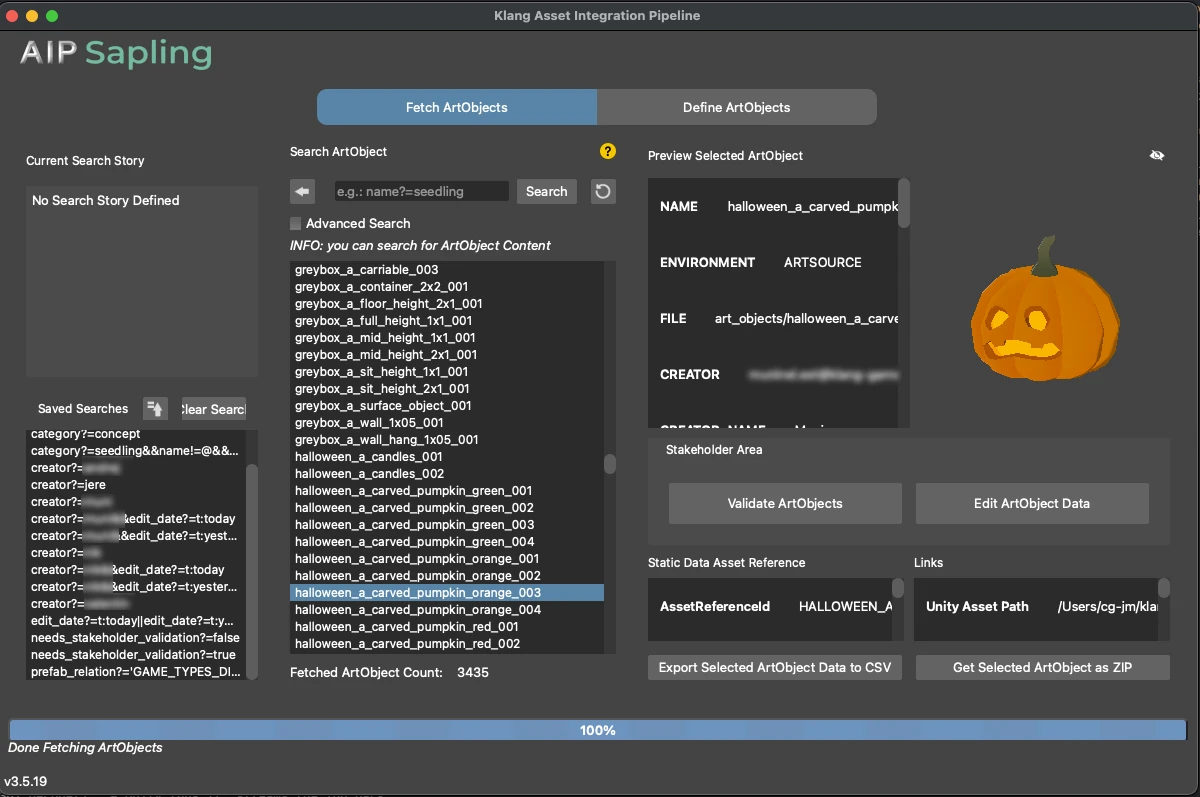Viewport: 1200px width, 797px height.
Task: Select halloween_a_carved_pumpkin_green_002
Action: click(447, 508)
